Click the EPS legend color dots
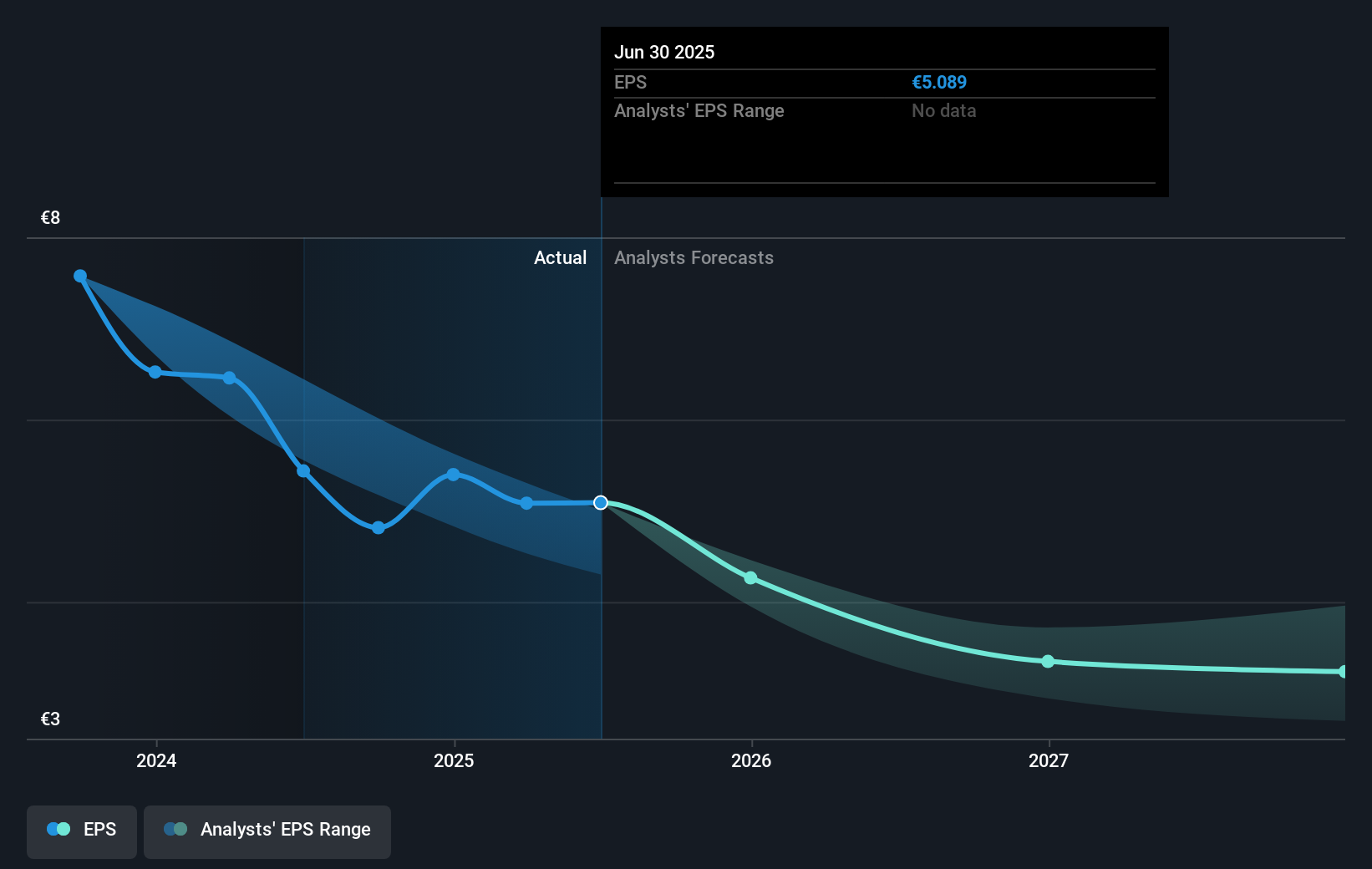 click(x=56, y=829)
